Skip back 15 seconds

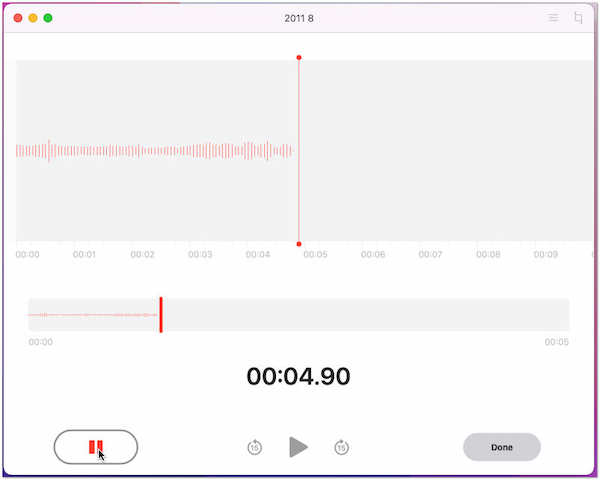[x=255, y=447]
